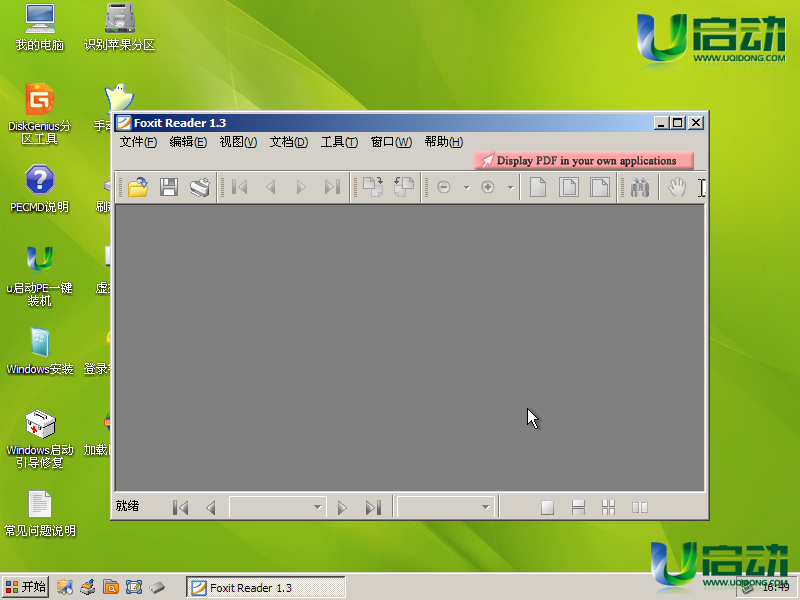Open the page number combo box
Image resolution: width=800 pixels, height=600 pixels.
[277, 507]
